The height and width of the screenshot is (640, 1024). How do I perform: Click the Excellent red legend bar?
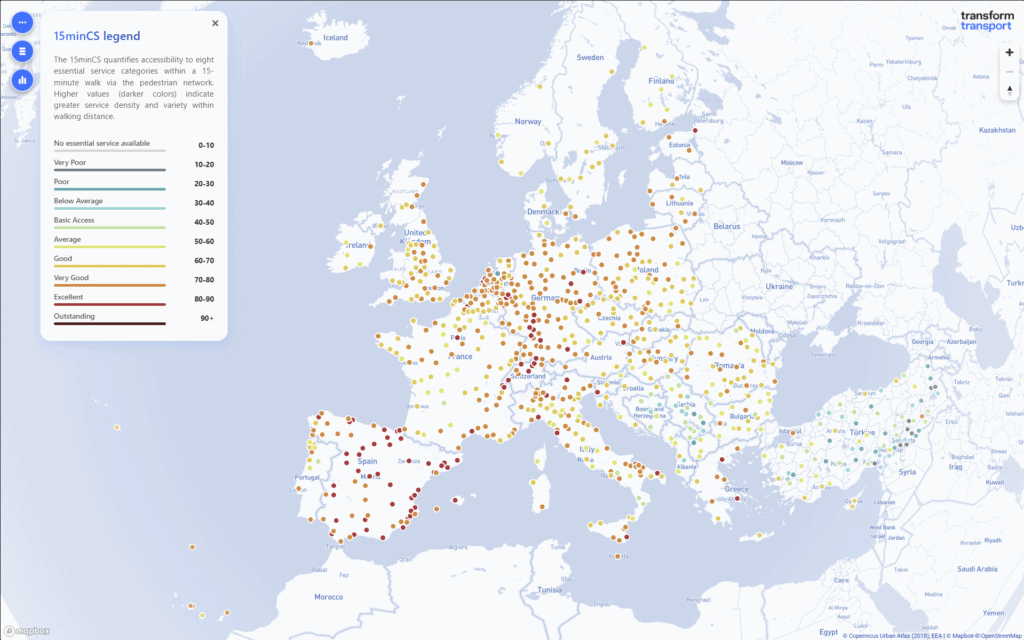coord(110,305)
